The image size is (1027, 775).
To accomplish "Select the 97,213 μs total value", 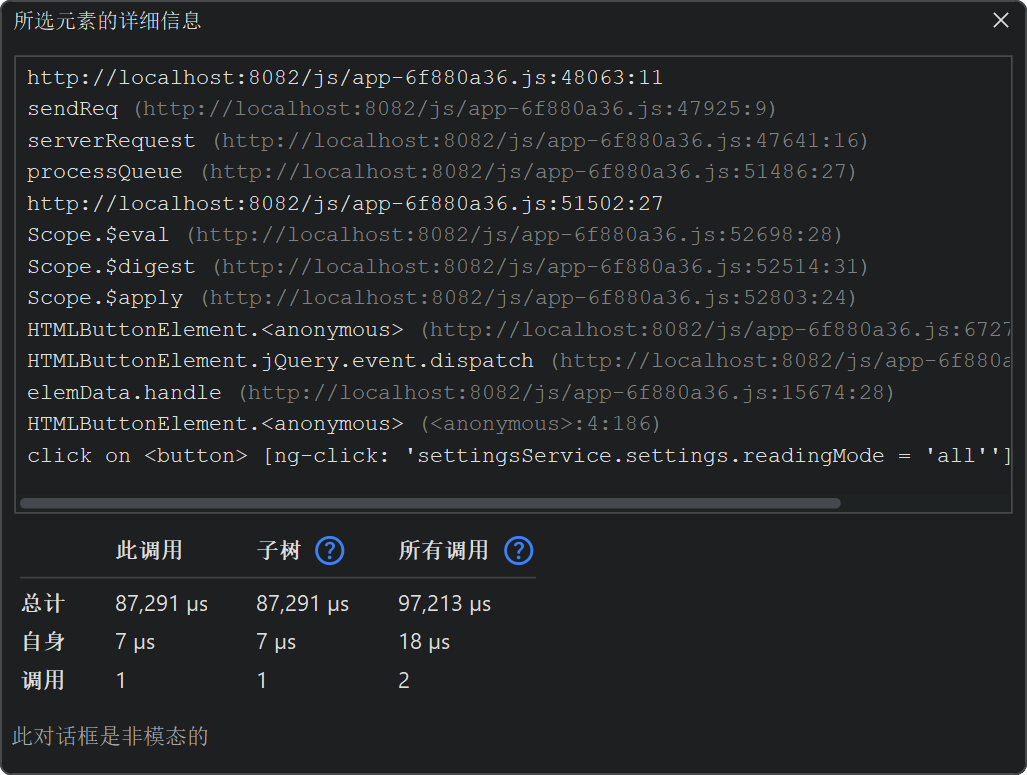I will tap(444, 604).
